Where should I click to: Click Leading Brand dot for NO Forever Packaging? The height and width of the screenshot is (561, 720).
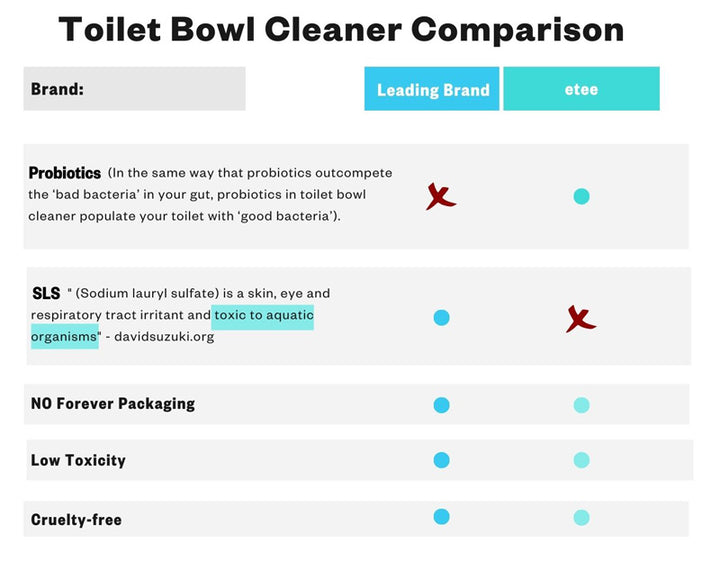[x=441, y=405]
